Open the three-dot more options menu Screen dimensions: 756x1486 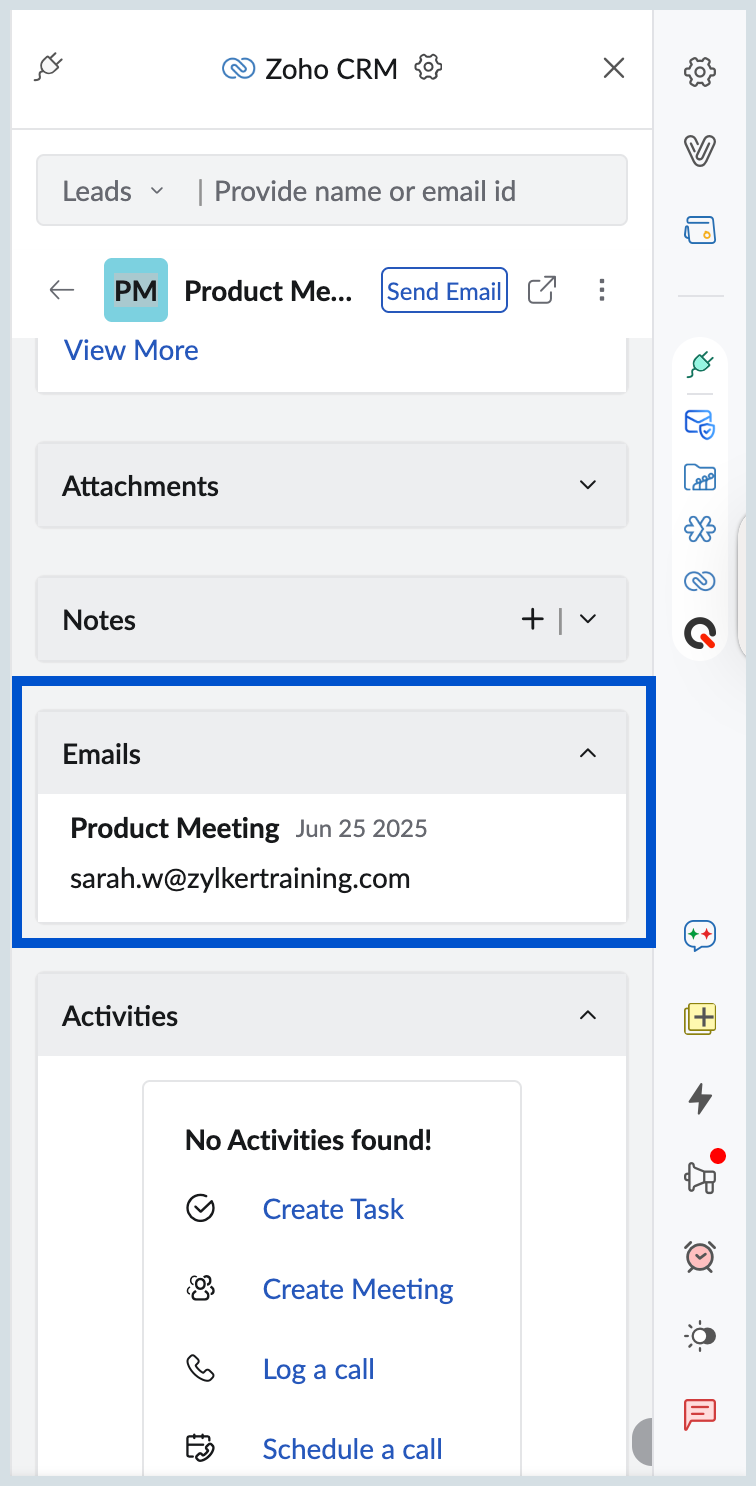(x=601, y=291)
